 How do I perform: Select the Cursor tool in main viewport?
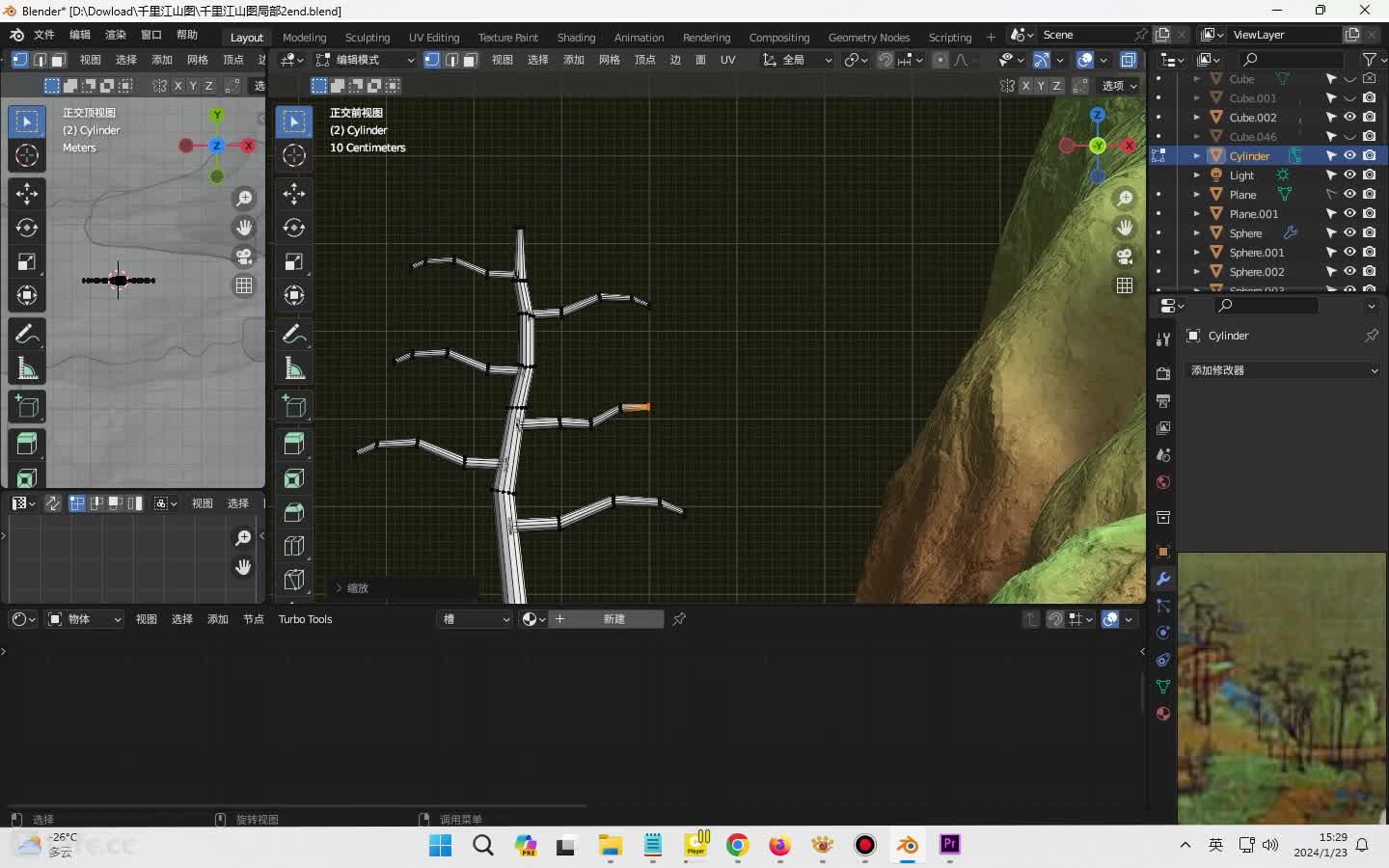(x=294, y=155)
